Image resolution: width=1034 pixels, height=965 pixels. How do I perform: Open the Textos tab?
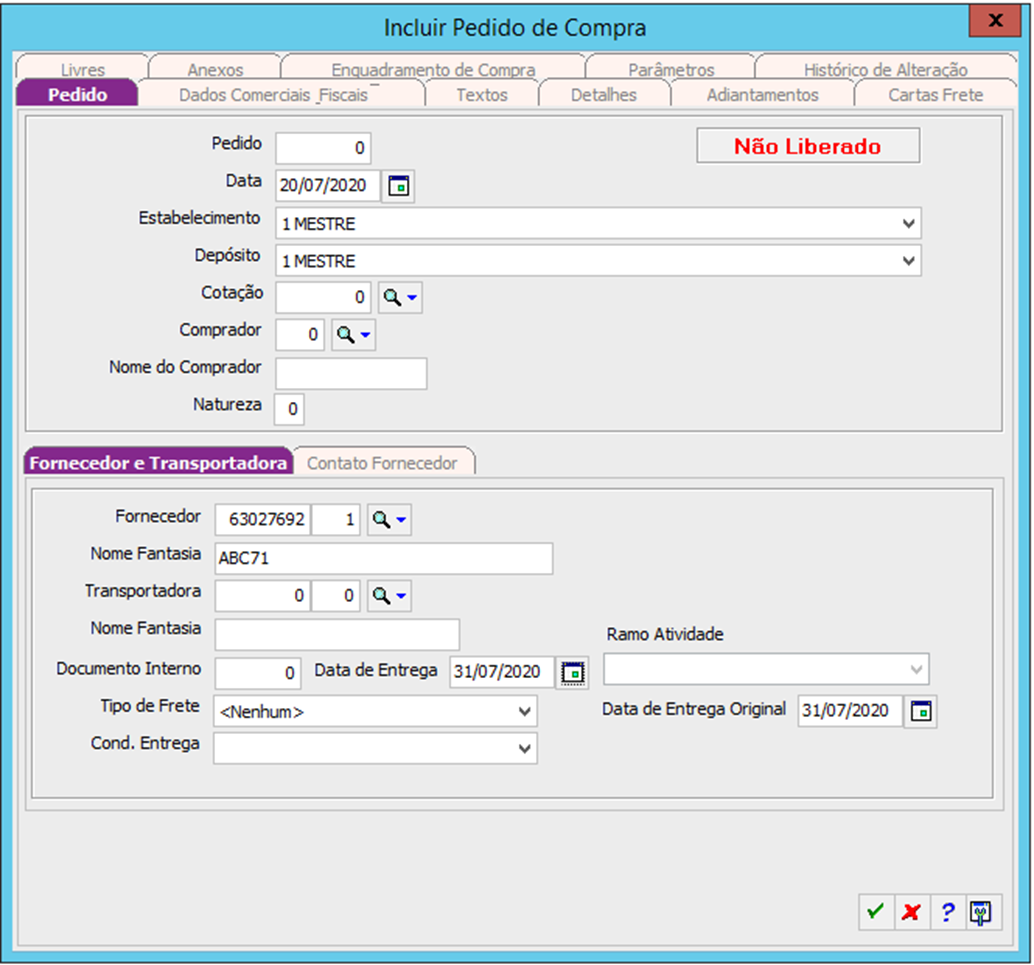tap(482, 94)
